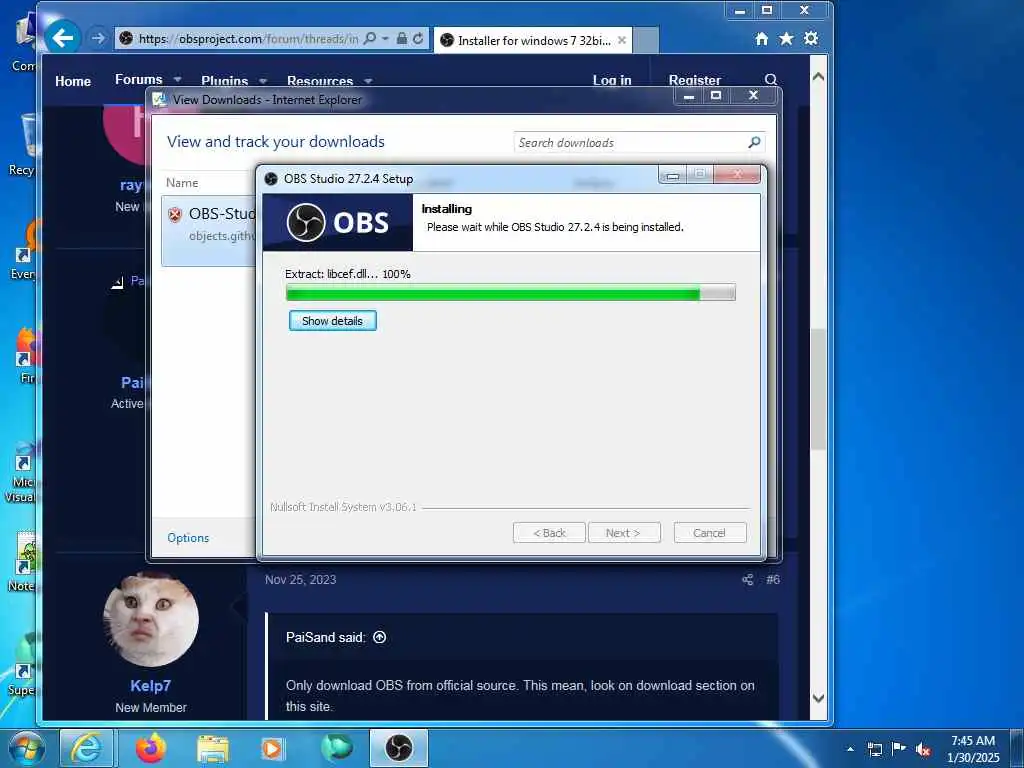
Task: Click the #6 post number link
Action: [x=773, y=579]
